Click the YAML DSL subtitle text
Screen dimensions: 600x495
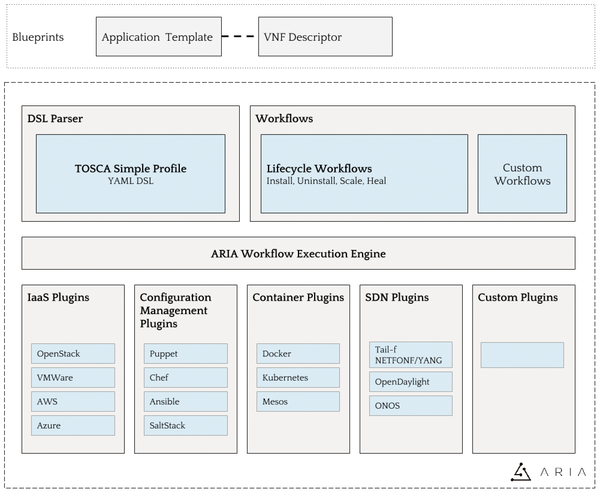click(131, 181)
